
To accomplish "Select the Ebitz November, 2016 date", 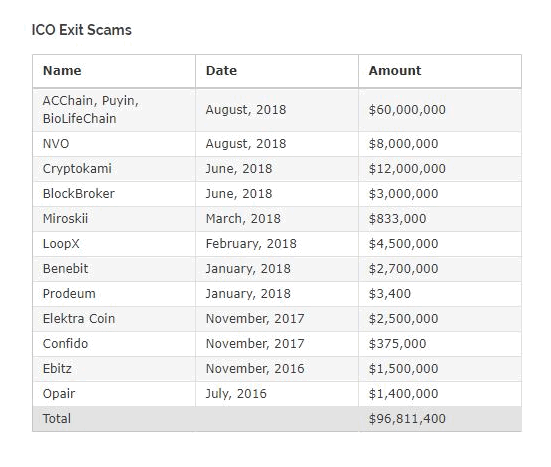I will coord(255,369).
